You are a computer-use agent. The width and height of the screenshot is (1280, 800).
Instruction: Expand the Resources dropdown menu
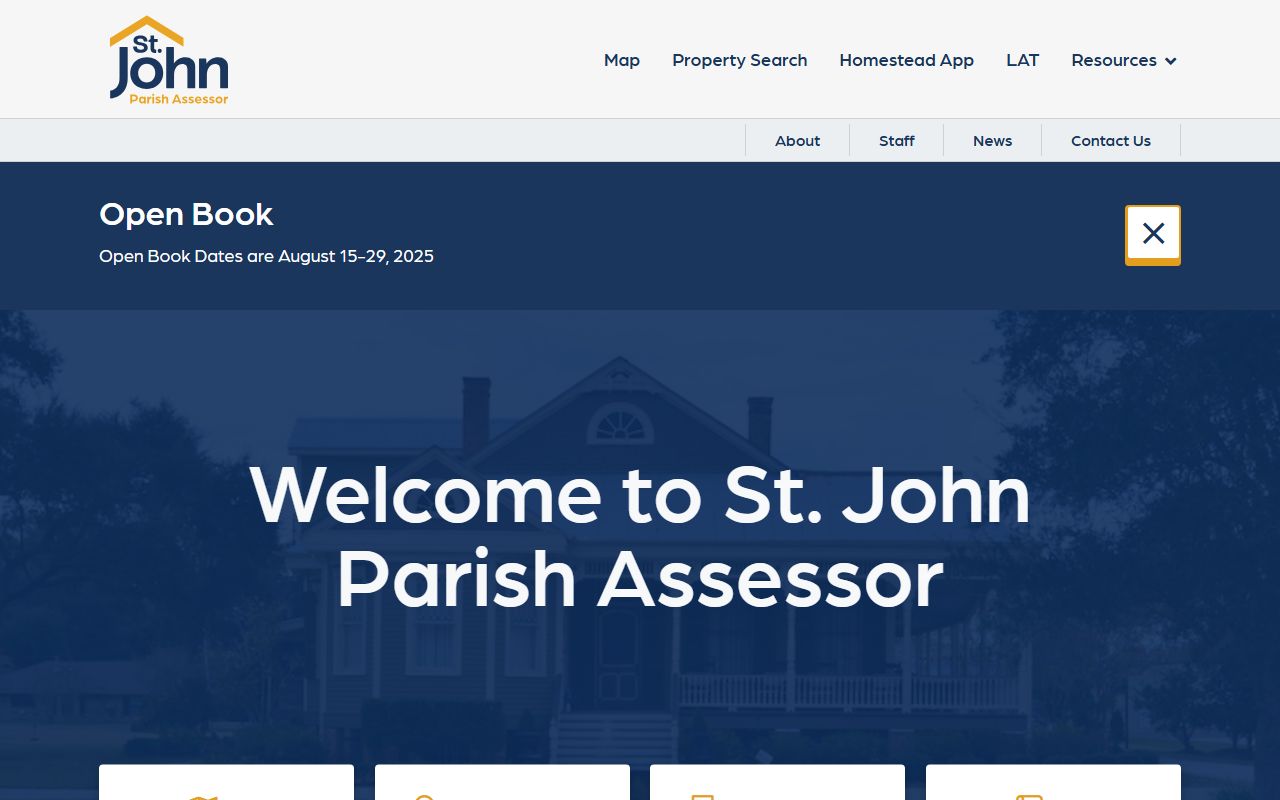[x=1124, y=60]
